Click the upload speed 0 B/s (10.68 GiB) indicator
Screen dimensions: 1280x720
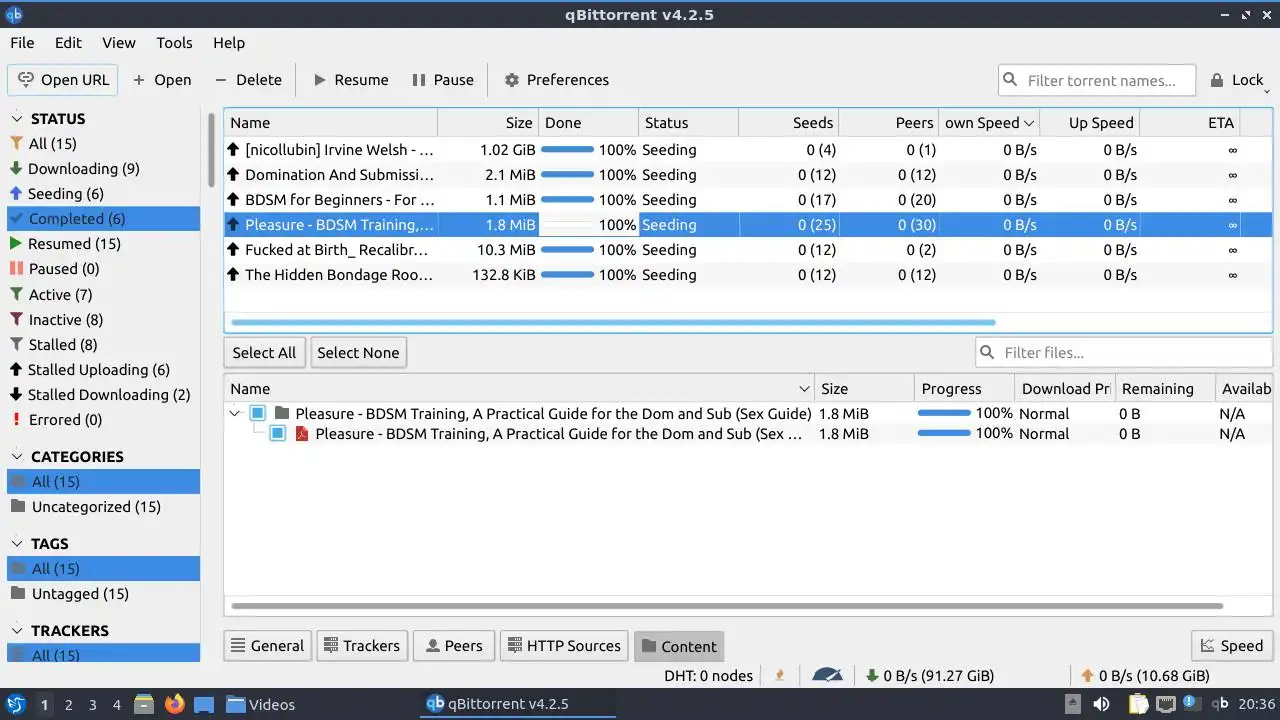1147,676
